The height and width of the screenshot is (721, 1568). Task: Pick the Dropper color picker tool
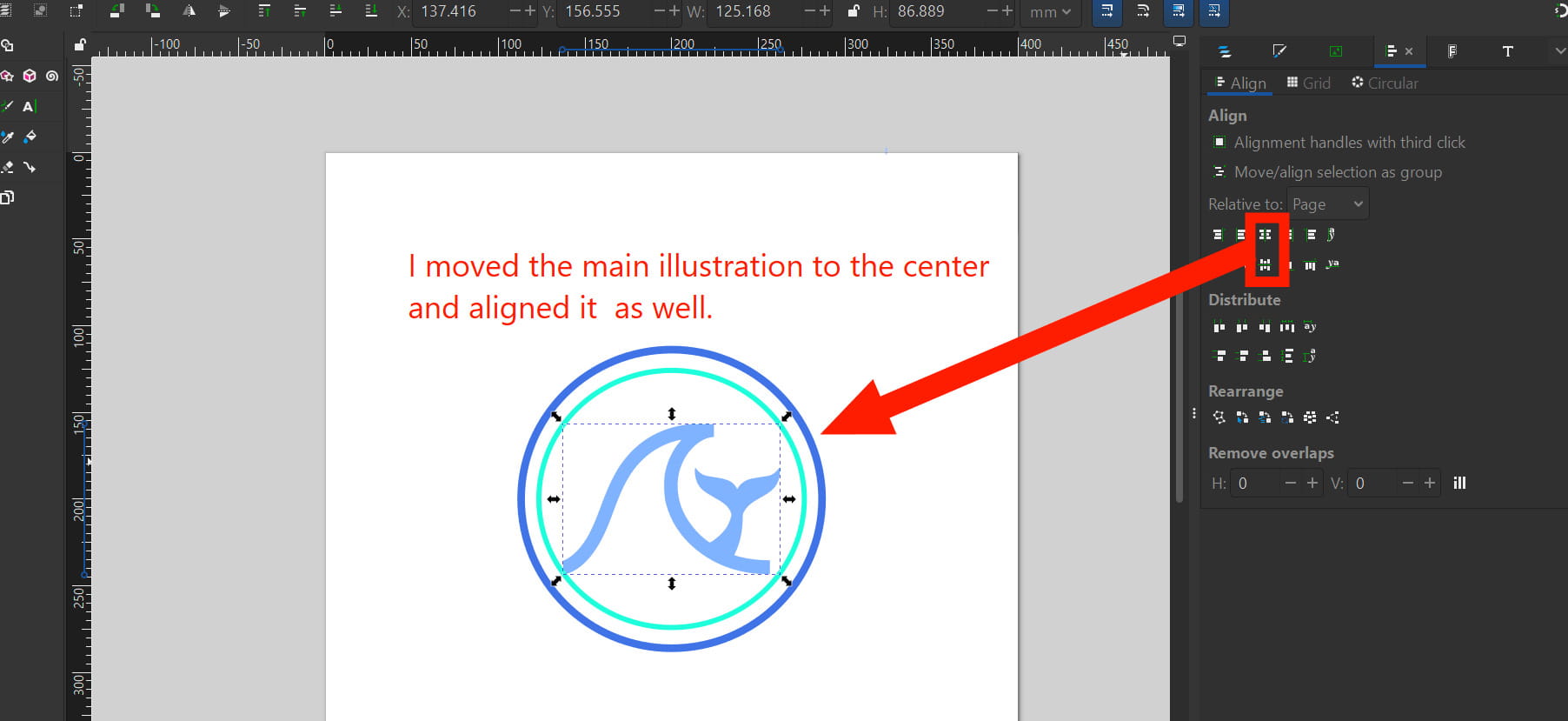(x=7, y=137)
